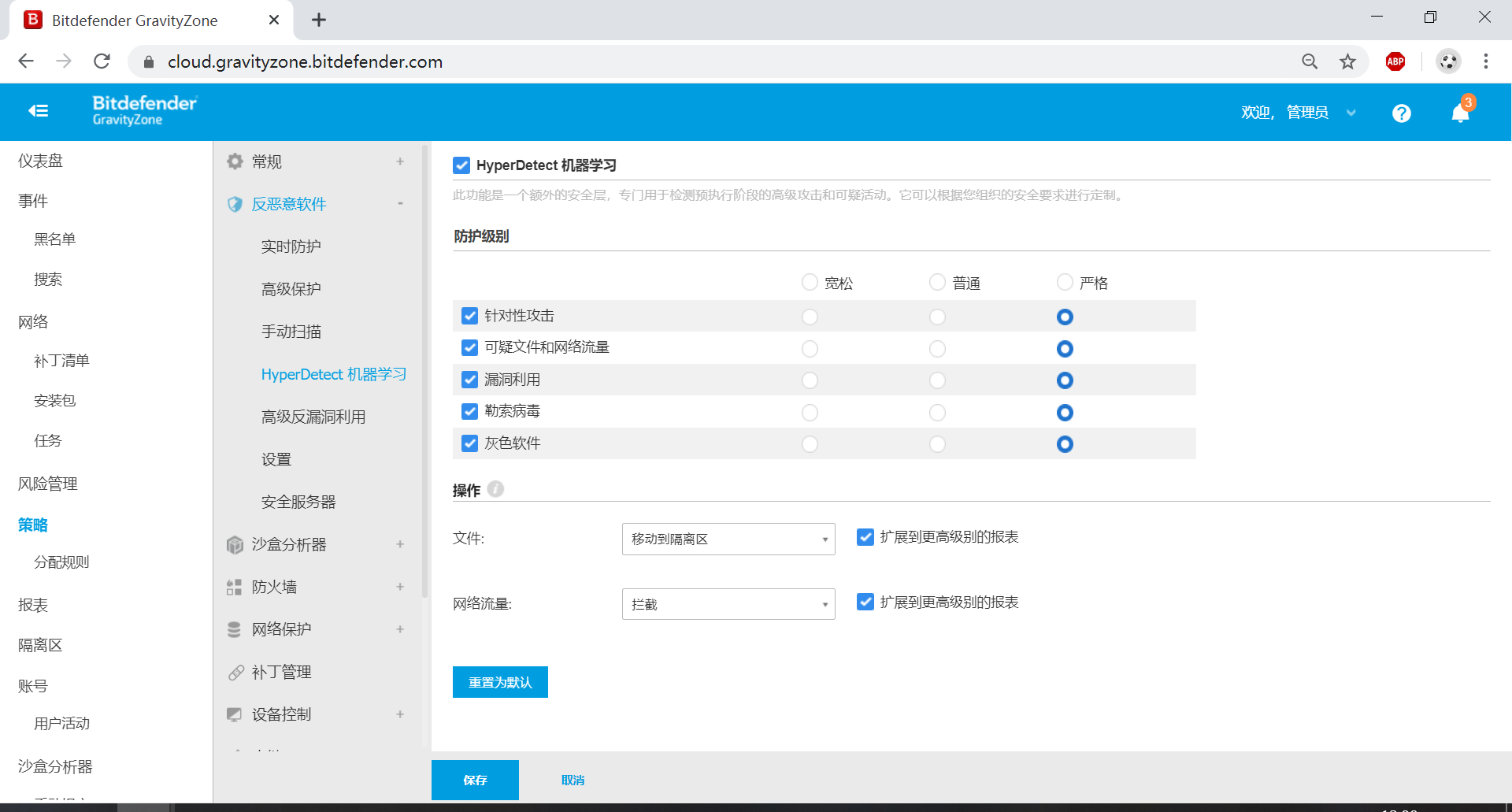
Task: Uncheck the 可疑文件和网络流量 checkbox
Action: (470, 347)
